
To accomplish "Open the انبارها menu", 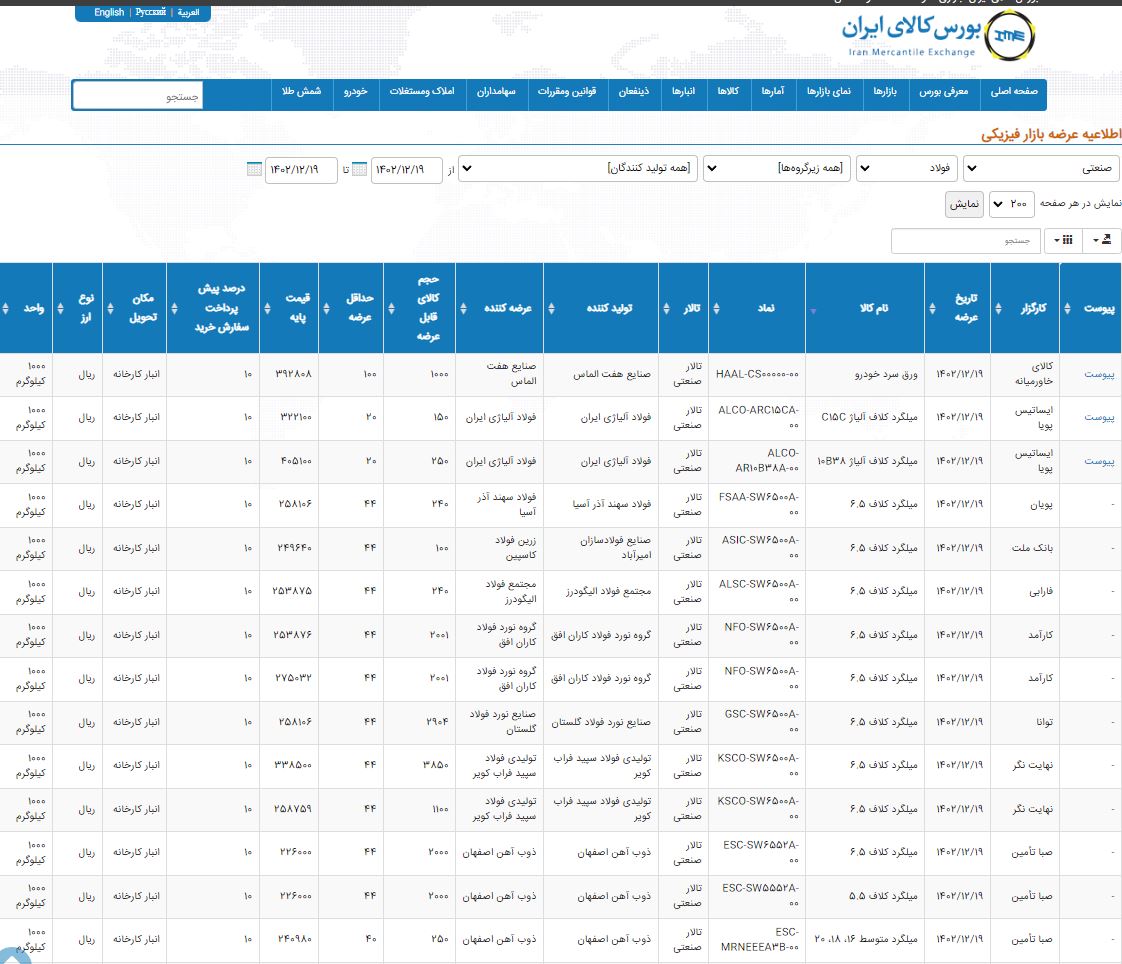I will (x=683, y=92).
